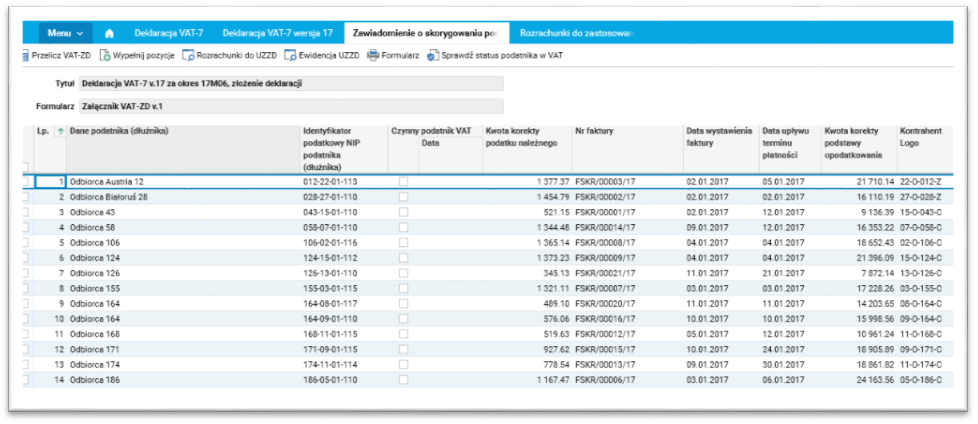Screen dimensions: 978x424
Task: Click the Formularz printer icon
Action: (373, 55)
